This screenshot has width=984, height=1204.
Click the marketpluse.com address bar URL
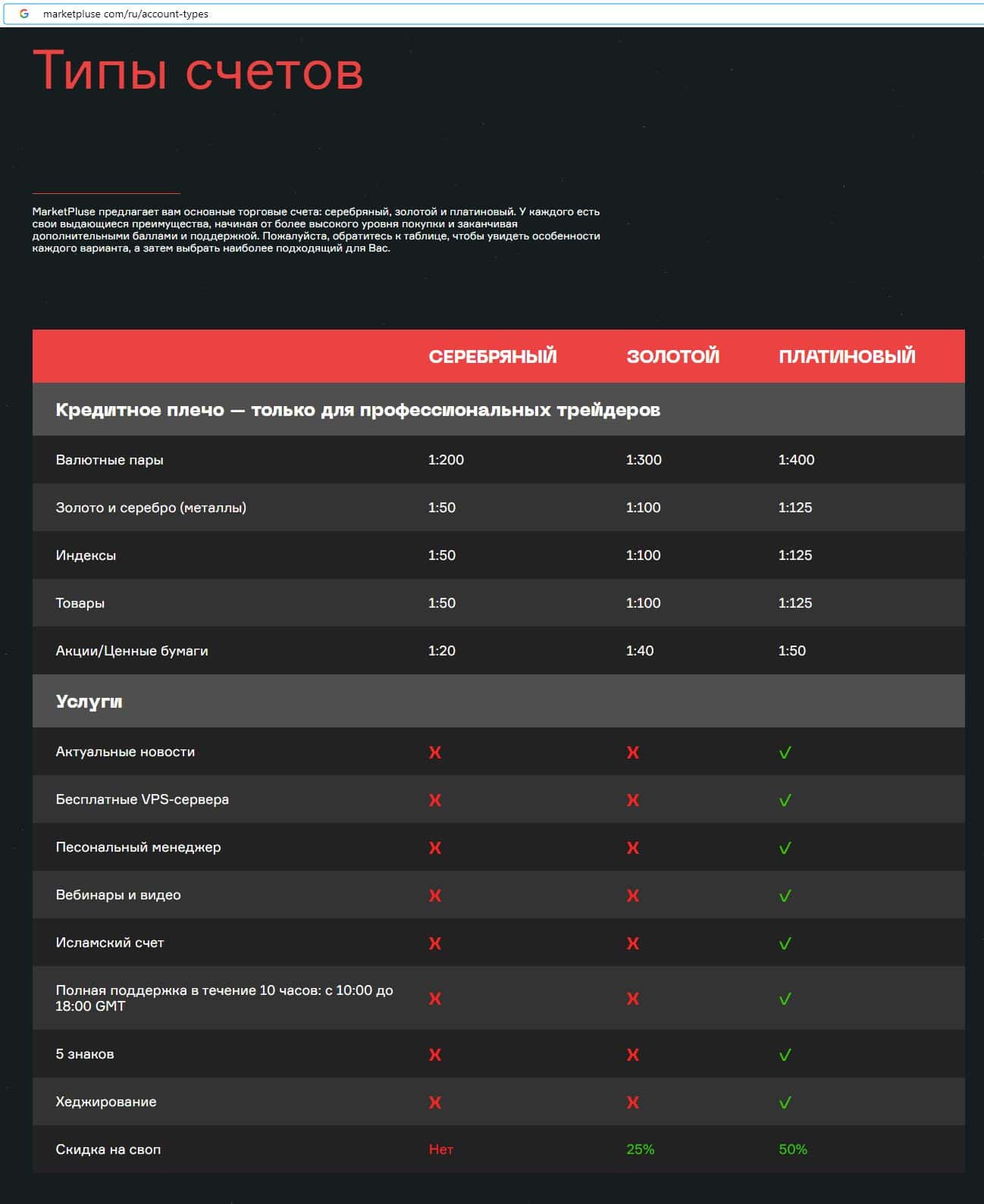126,14
